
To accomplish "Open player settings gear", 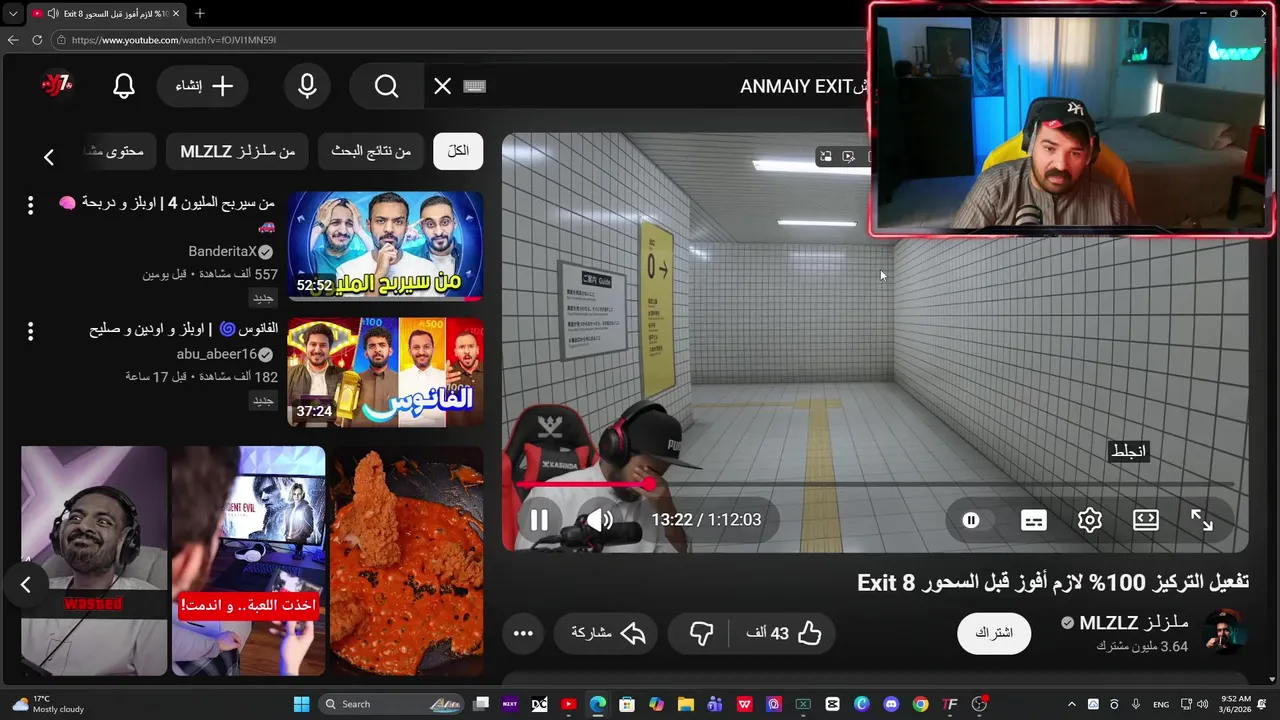I will (x=1090, y=520).
